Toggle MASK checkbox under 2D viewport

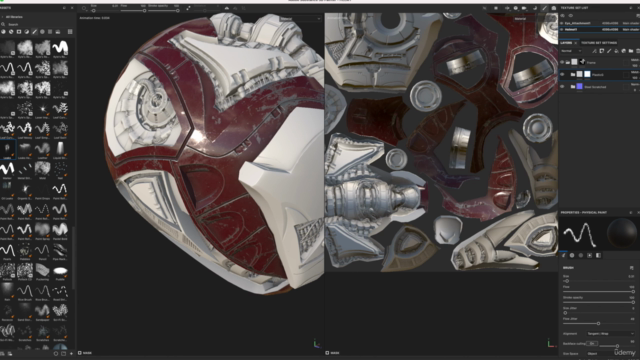coord(327,353)
